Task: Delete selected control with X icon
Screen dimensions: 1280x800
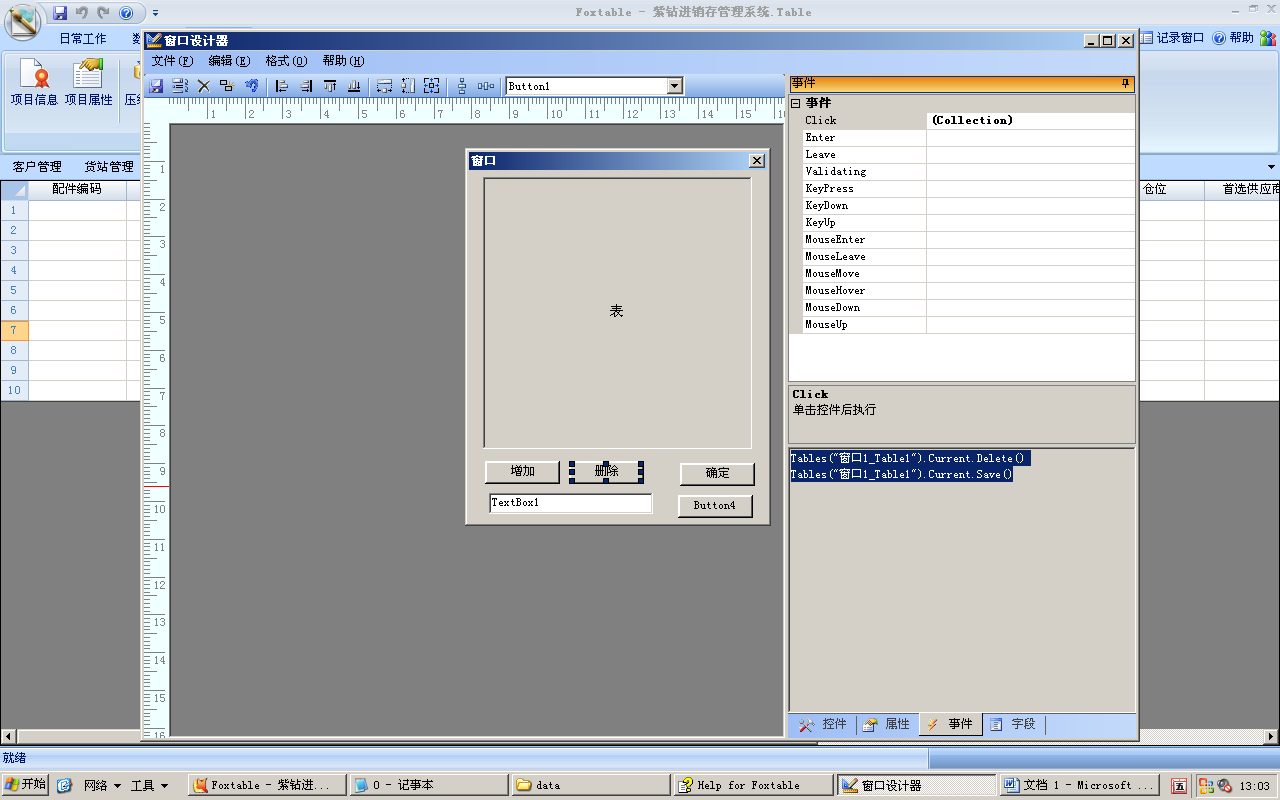Action: [x=204, y=86]
